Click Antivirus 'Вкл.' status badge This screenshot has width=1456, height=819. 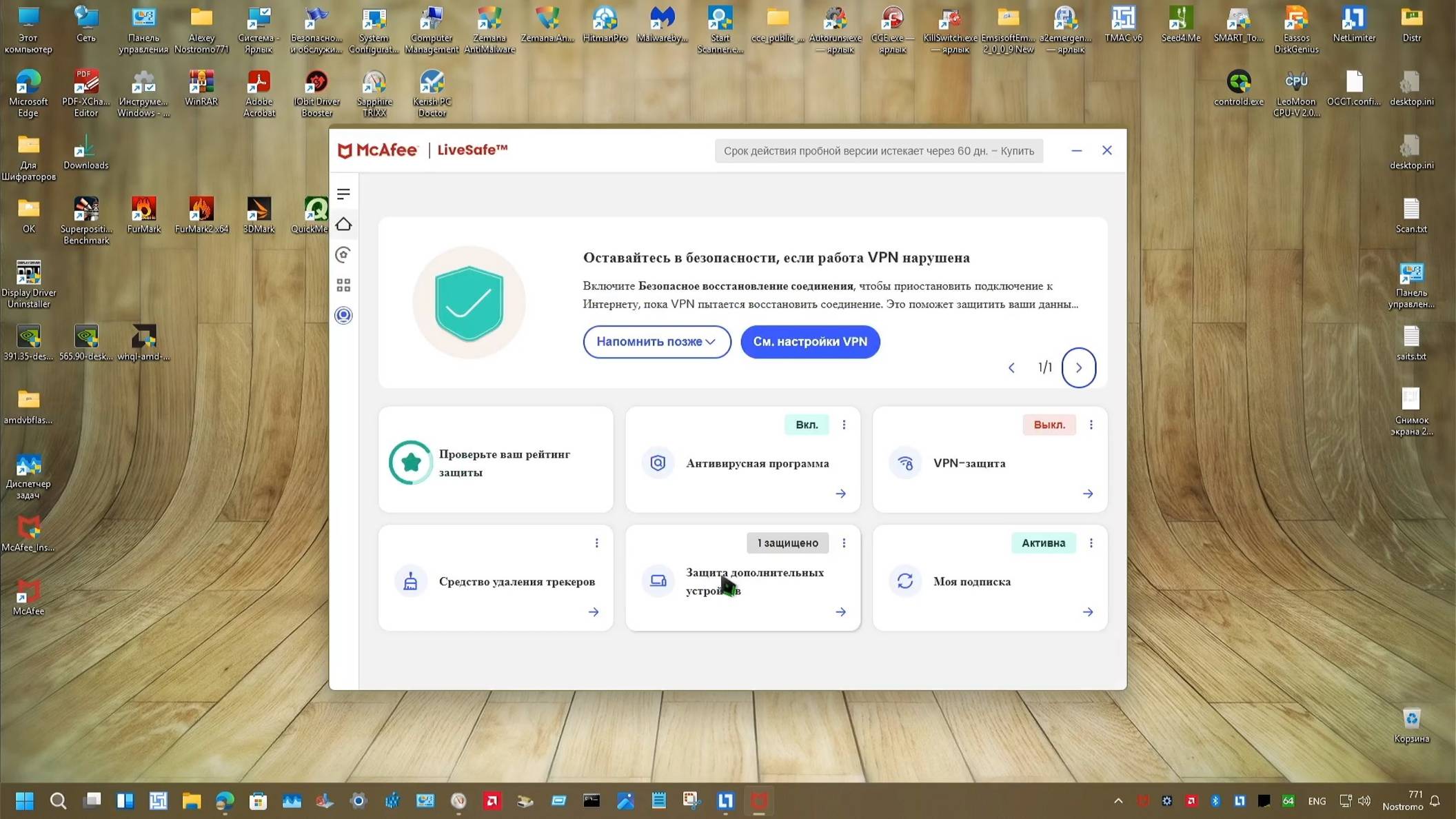pyautogui.click(x=807, y=425)
